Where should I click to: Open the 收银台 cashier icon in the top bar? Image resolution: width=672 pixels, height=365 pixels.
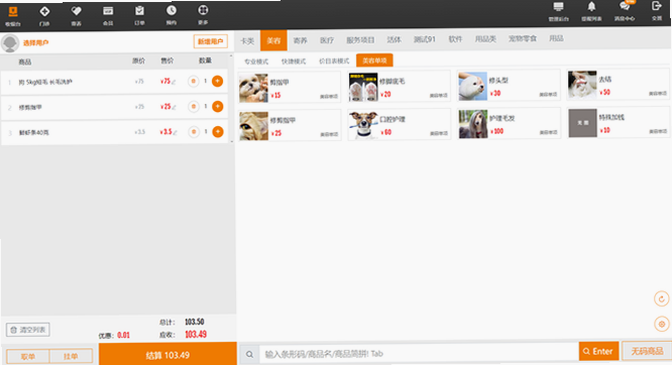(13, 16)
